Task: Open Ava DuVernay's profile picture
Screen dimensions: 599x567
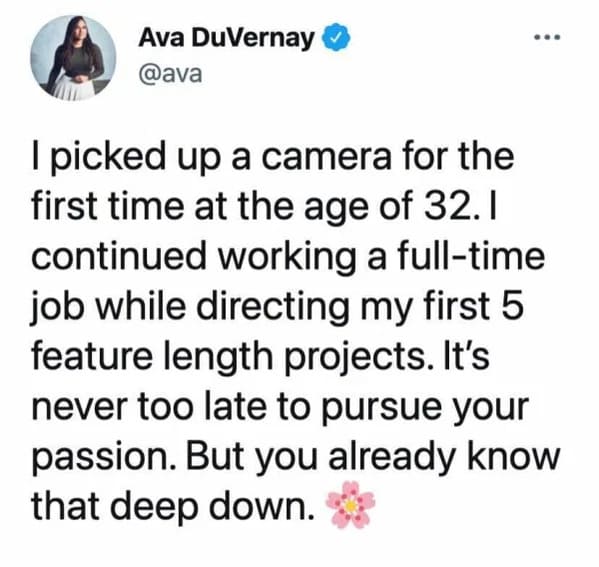Action: point(73,58)
